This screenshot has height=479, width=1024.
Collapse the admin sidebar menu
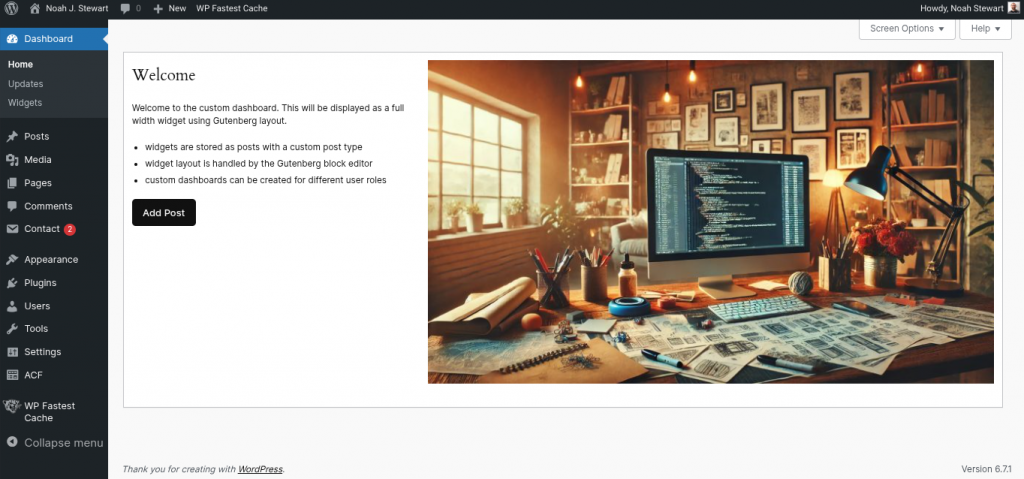54,442
